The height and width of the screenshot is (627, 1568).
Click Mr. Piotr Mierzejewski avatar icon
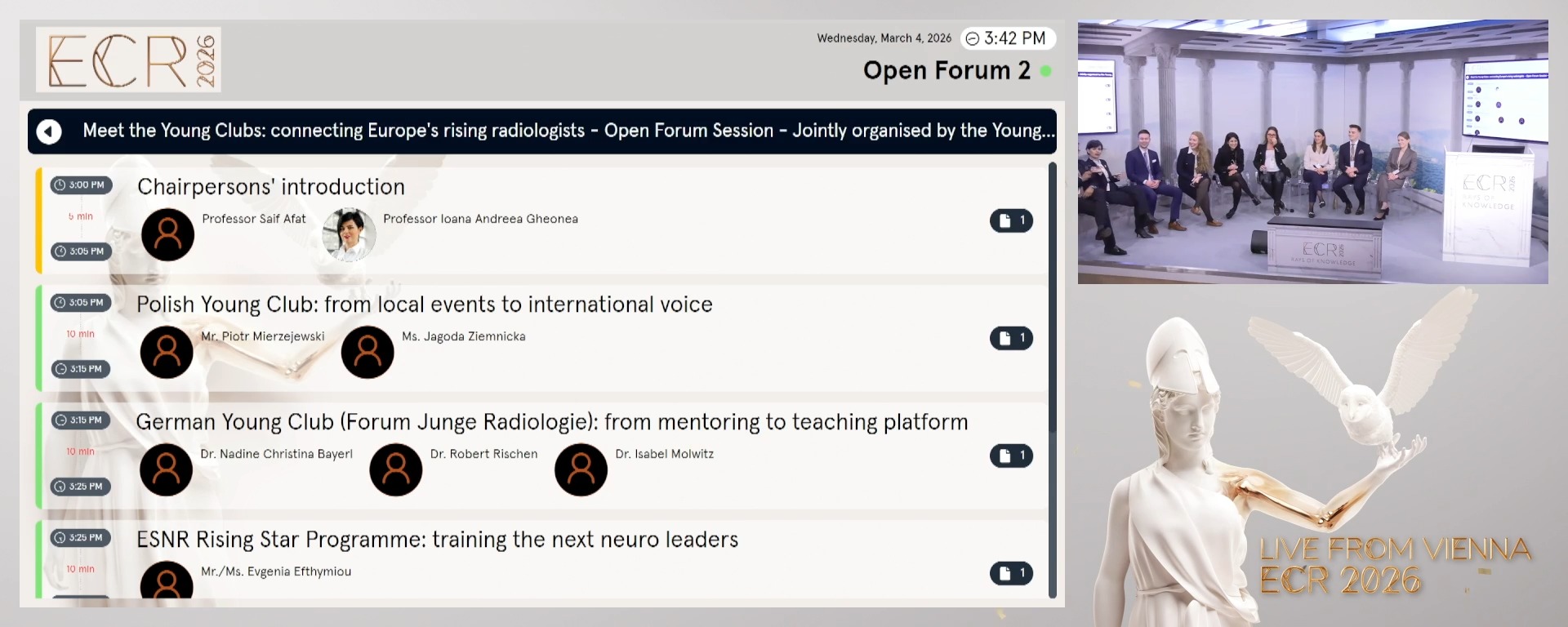tap(167, 353)
